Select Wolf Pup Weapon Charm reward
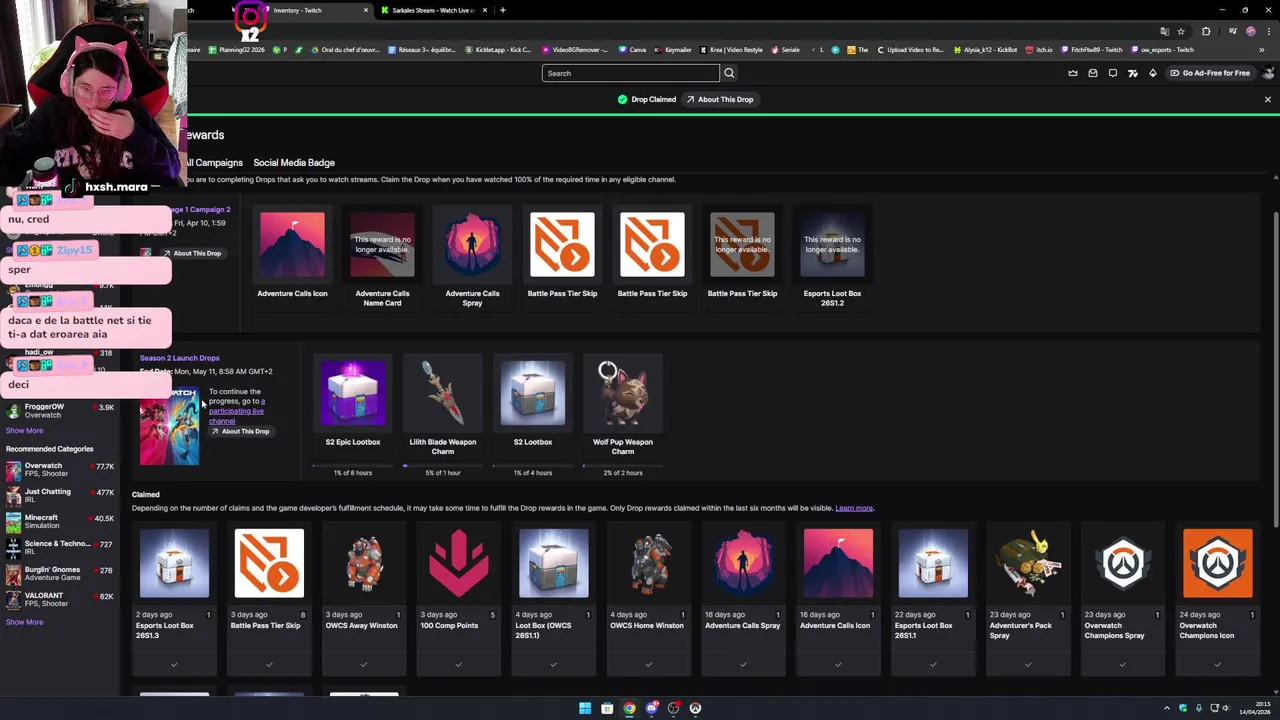 tap(623, 393)
